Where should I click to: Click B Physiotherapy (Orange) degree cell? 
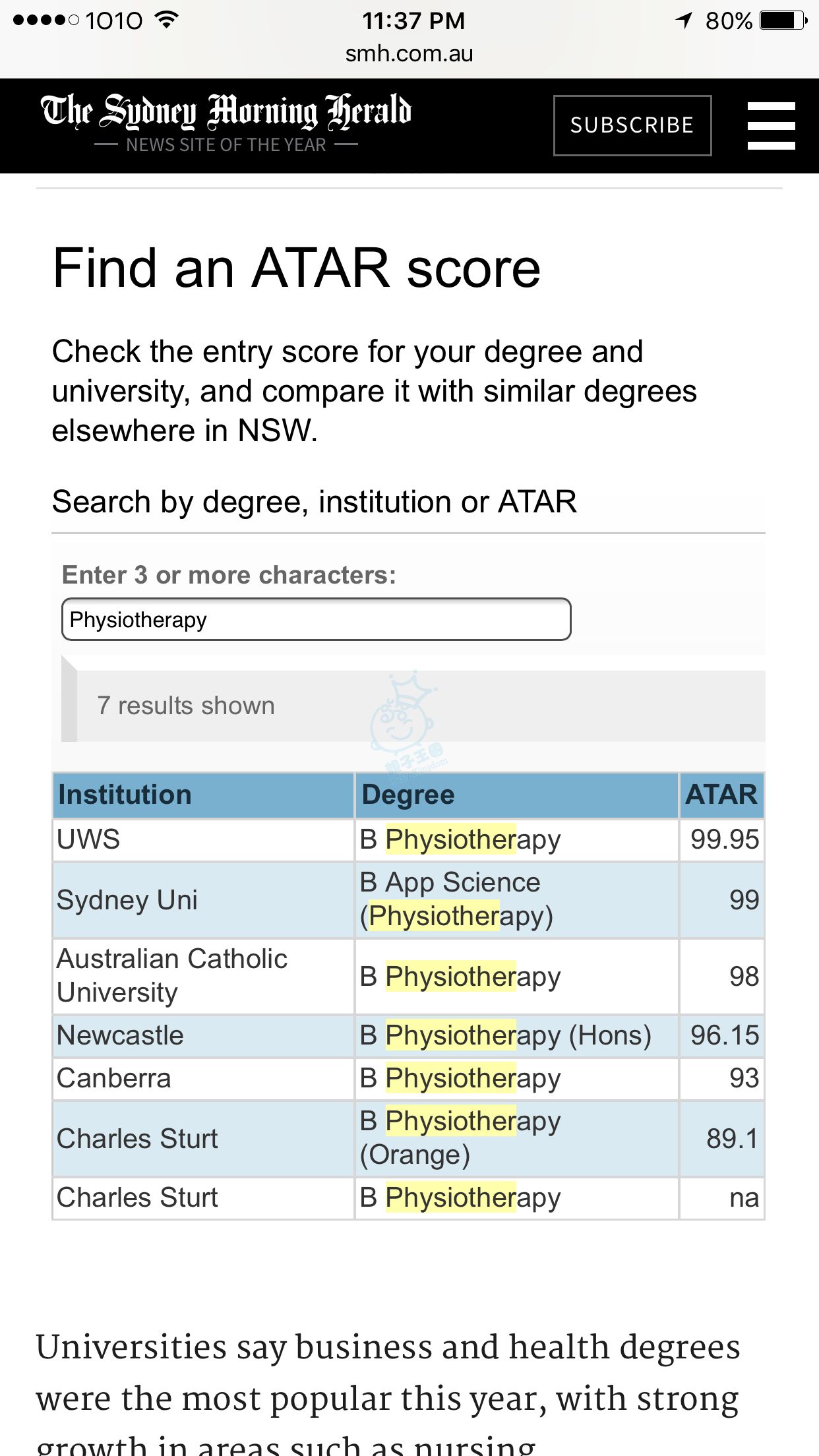tap(460, 1137)
